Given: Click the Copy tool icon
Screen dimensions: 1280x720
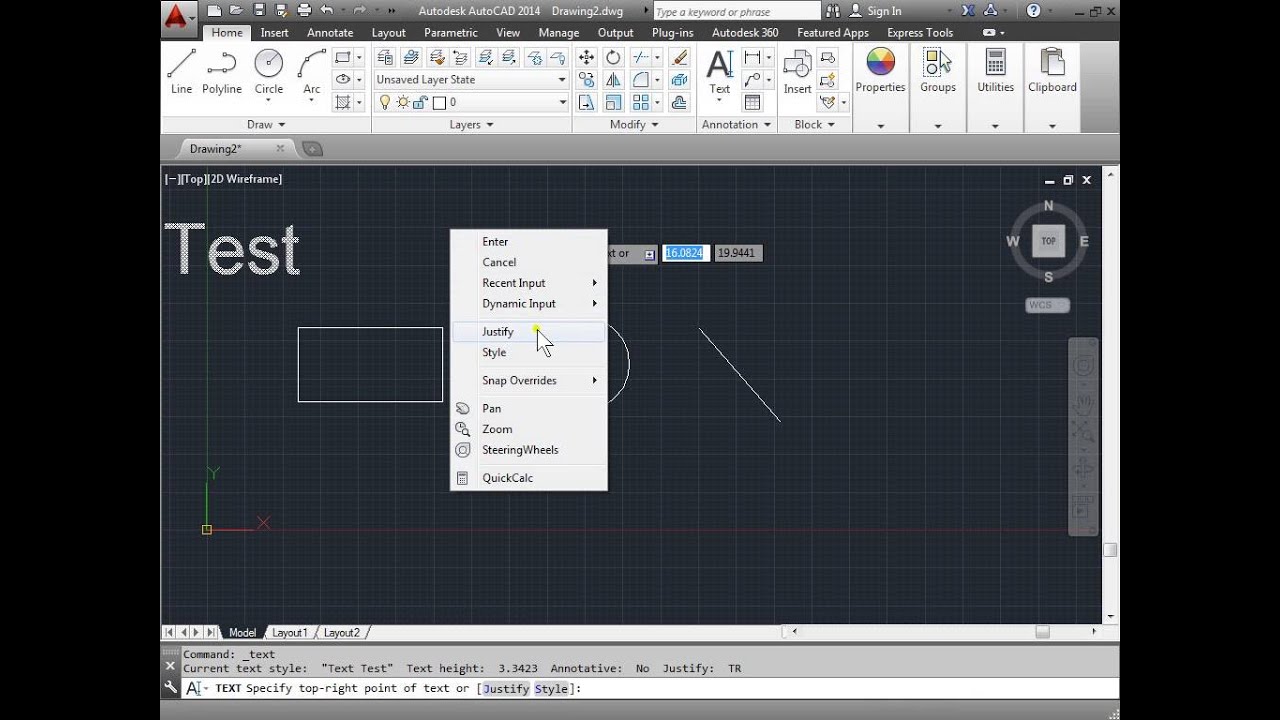Looking at the screenshot, I should pos(587,80).
